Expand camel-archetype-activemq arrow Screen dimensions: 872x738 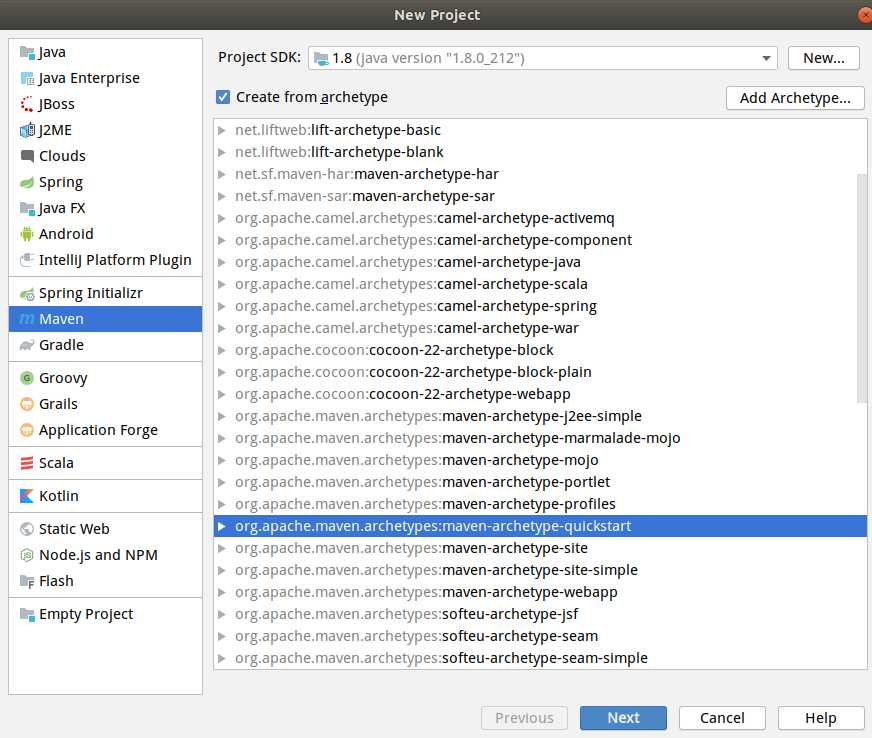222,218
